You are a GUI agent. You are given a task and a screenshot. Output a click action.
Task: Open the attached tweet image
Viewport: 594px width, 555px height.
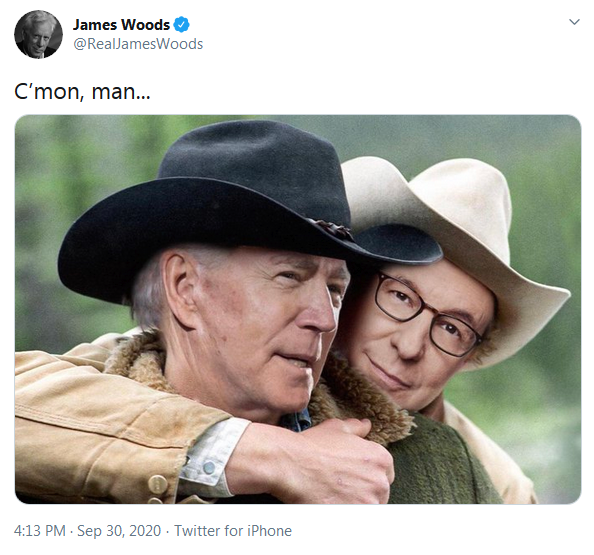[x=298, y=309]
